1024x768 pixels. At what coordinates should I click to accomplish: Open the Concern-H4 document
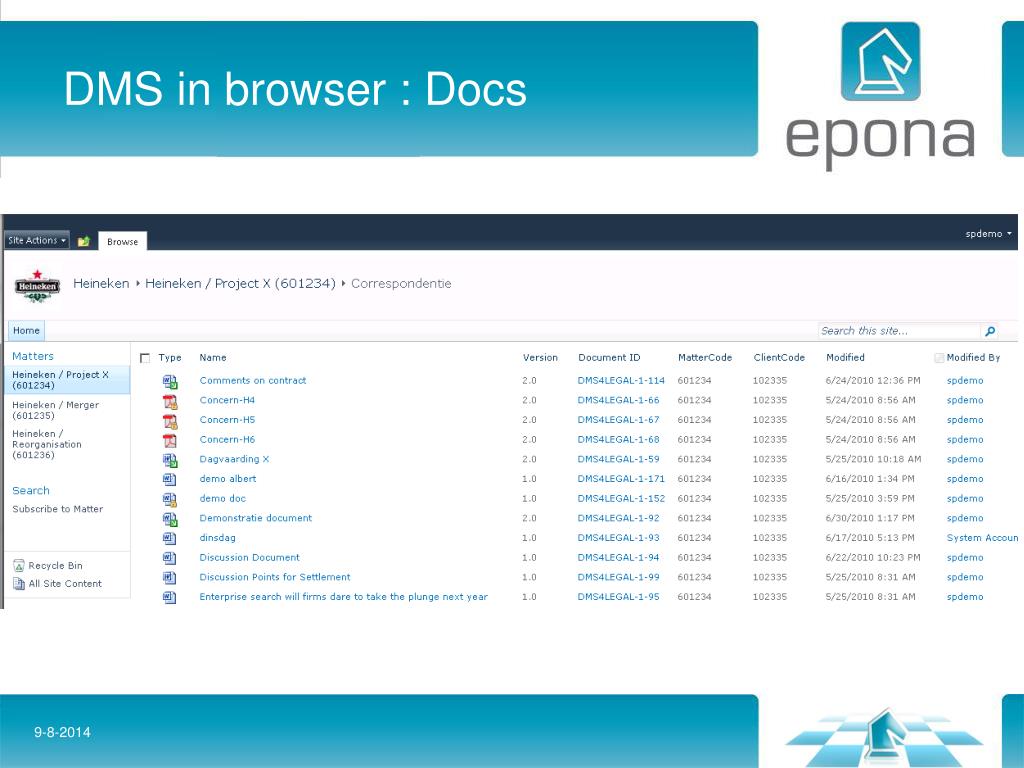(227, 400)
